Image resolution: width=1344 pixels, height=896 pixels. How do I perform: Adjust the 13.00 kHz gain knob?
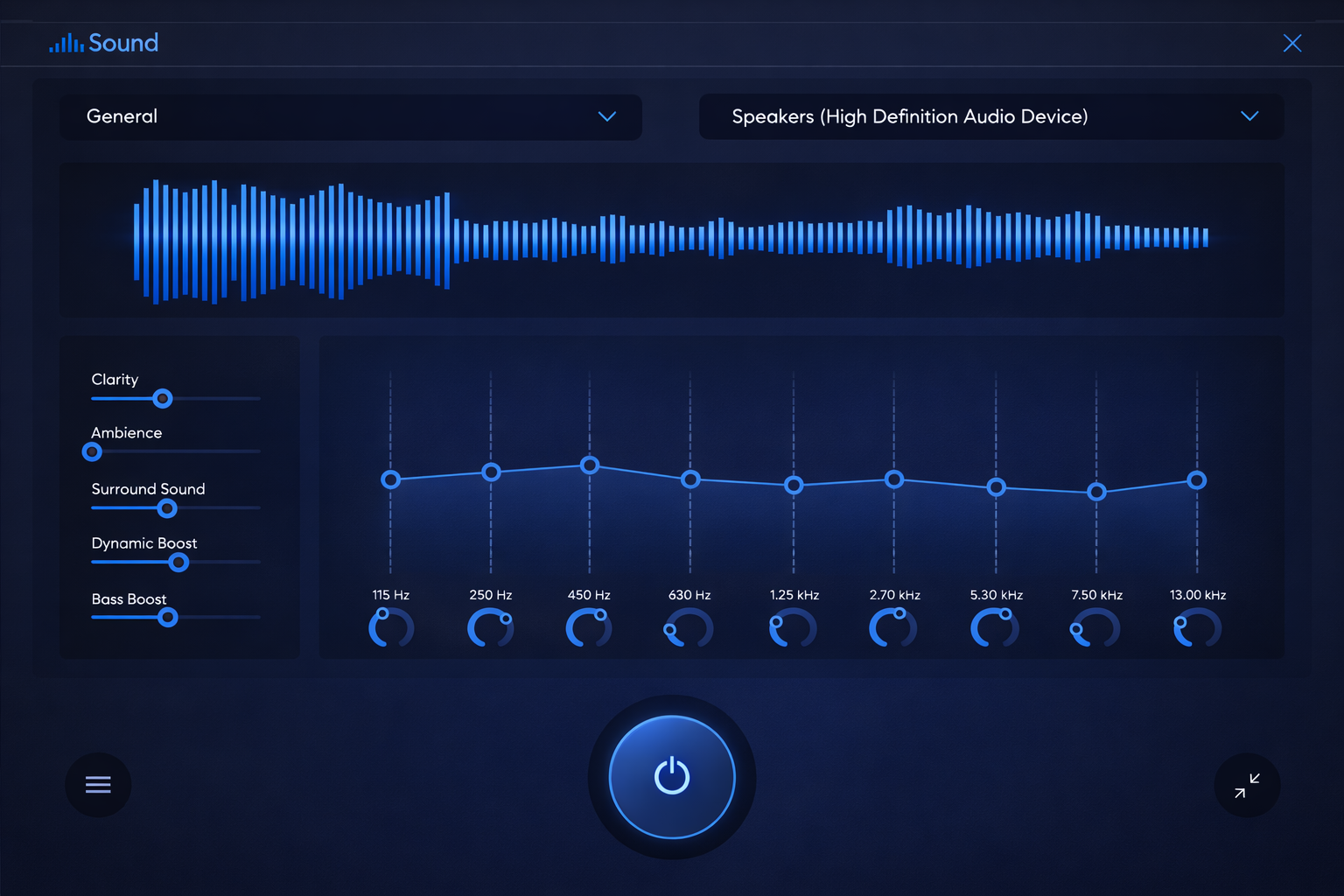(1196, 626)
